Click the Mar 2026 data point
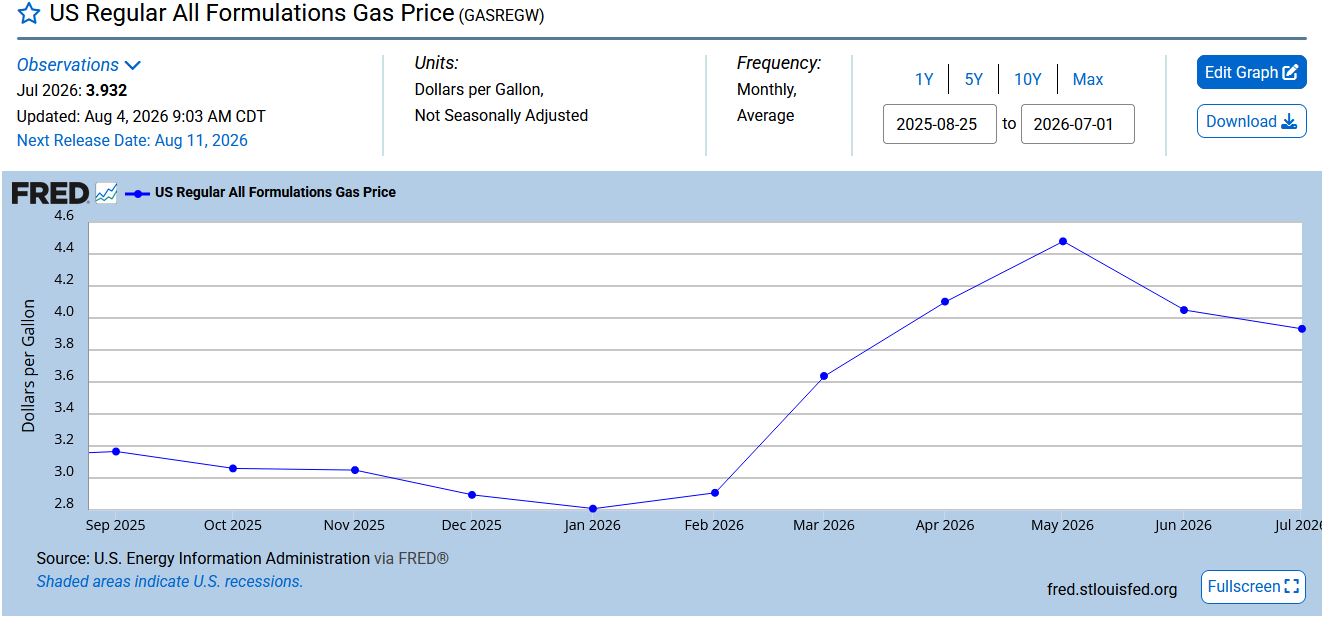This screenshot has width=1329, height=630. (x=824, y=376)
